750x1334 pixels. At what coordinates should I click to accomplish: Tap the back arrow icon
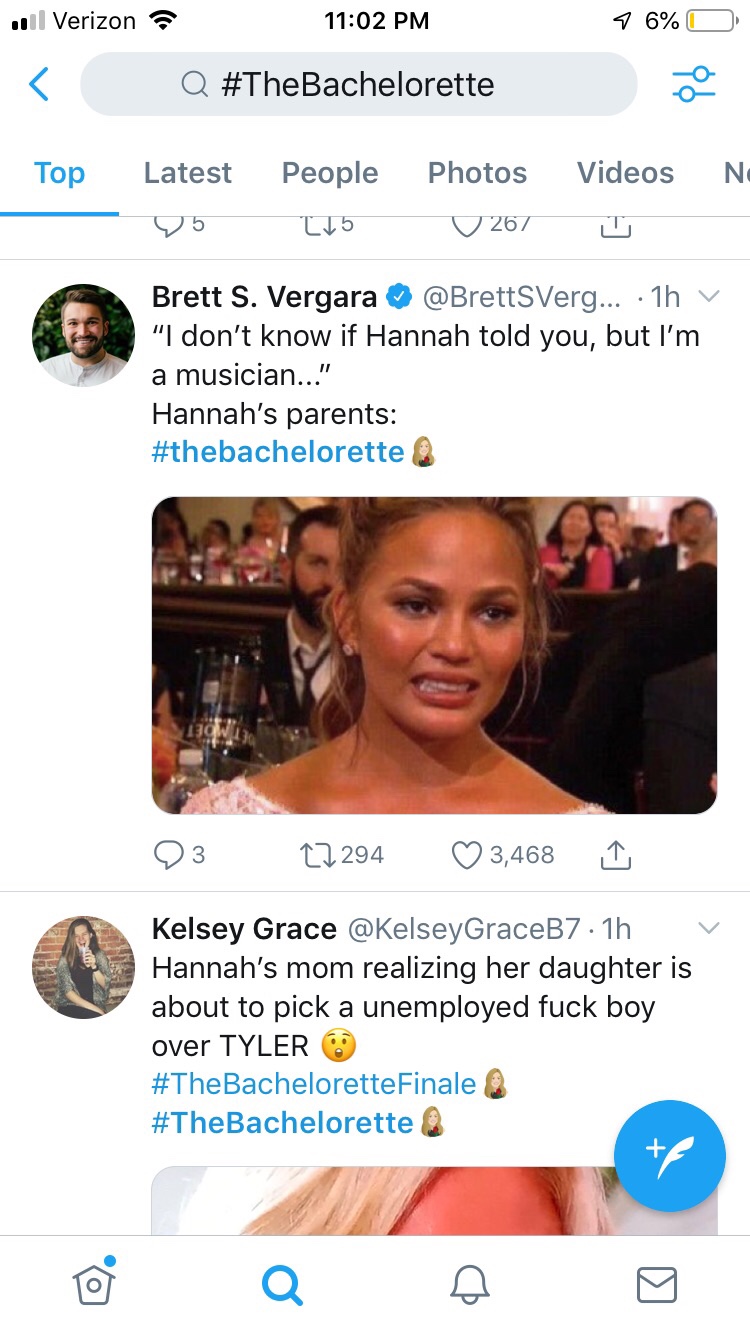point(39,84)
